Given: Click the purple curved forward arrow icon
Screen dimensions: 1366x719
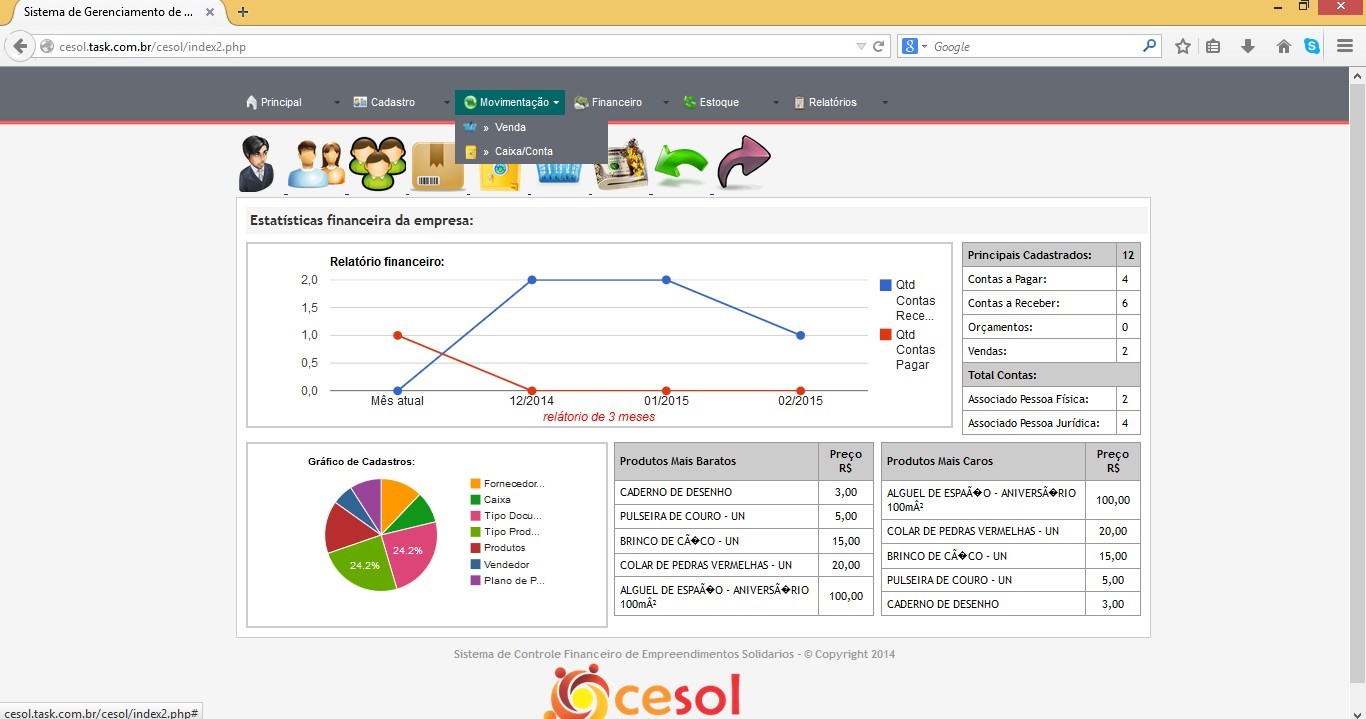Looking at the screenshot, I should (x=743, y=162).
